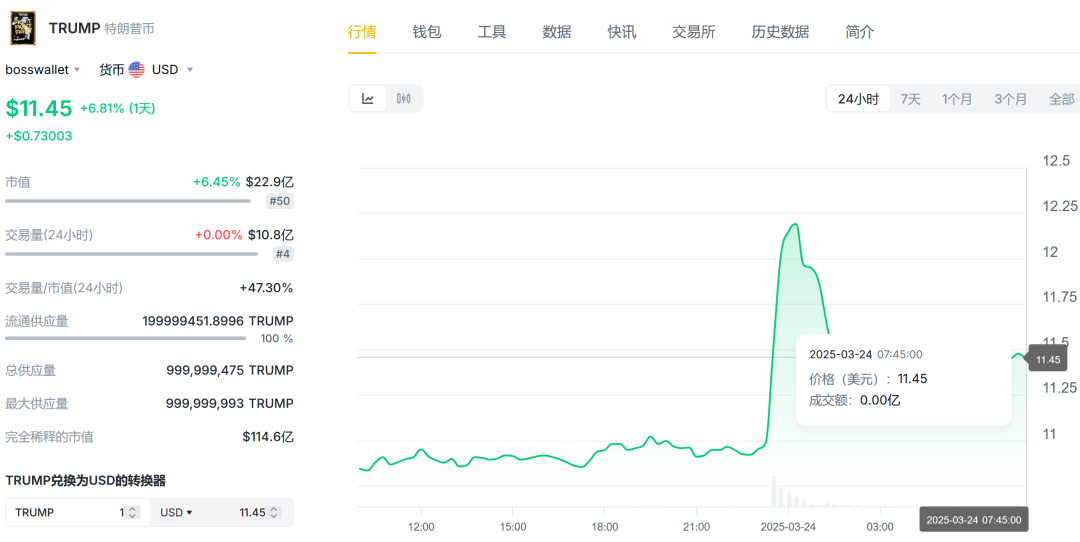Click the volume rank #4 badge
Image resolution: width=1080 pixels, height=542 pixels.
[283, 254]
